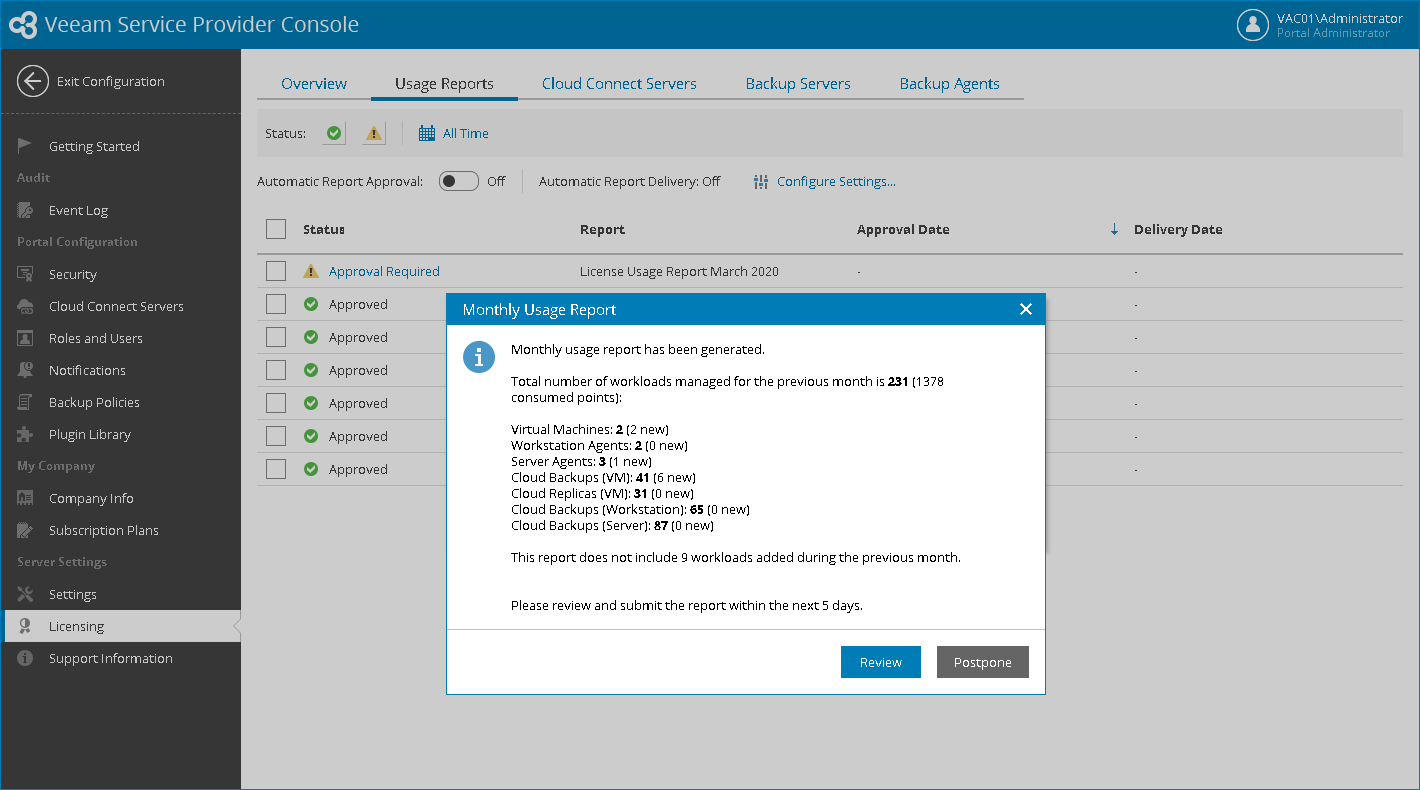The image size is (1420, 790).
Task: Open Subscription Plans in sidebar
Action: pos(104,530)
